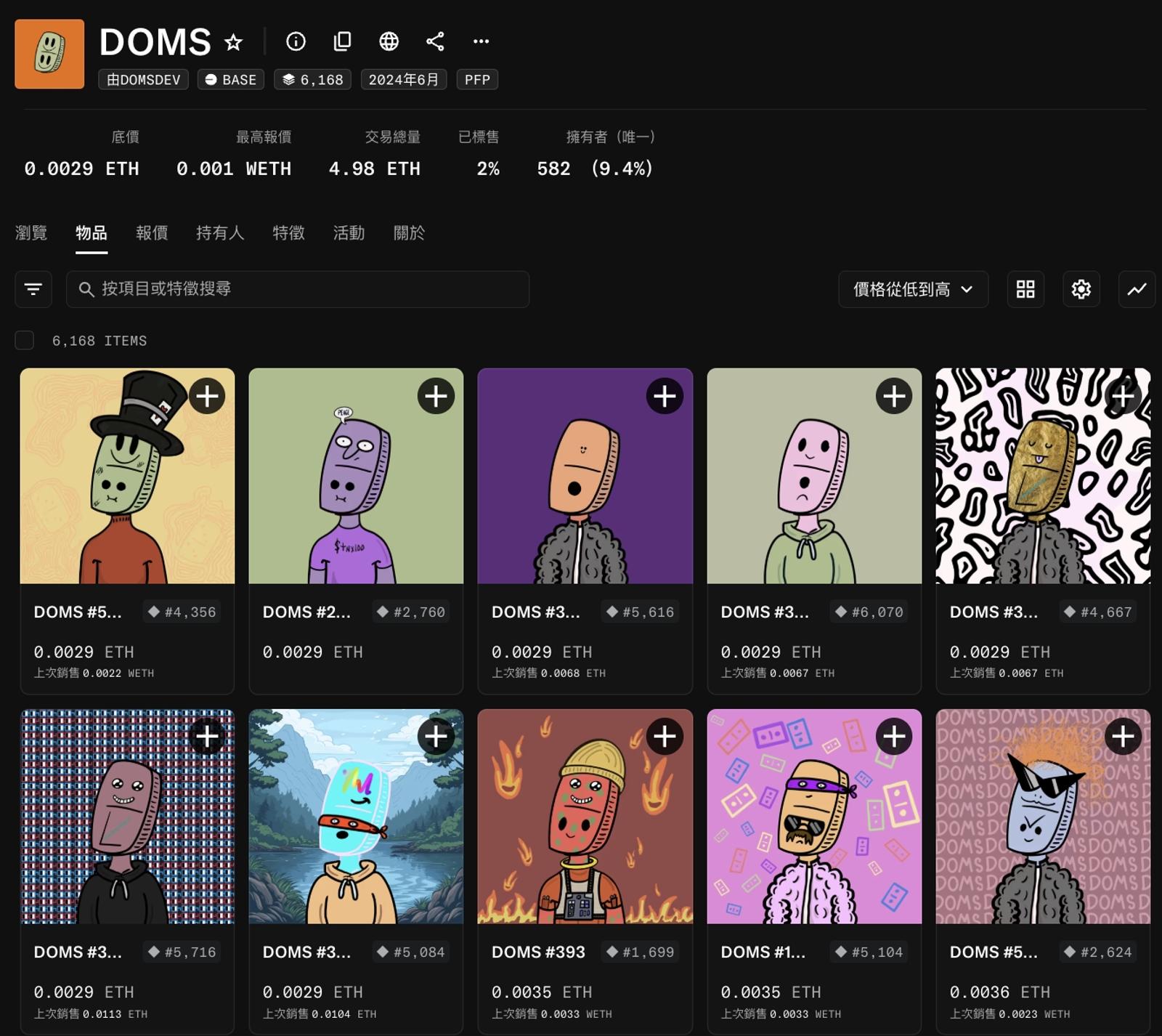This screenshot has height=1036, width=1162.
Task: Click the 由DOMSDEV creator badge
Action: point(143,79)
